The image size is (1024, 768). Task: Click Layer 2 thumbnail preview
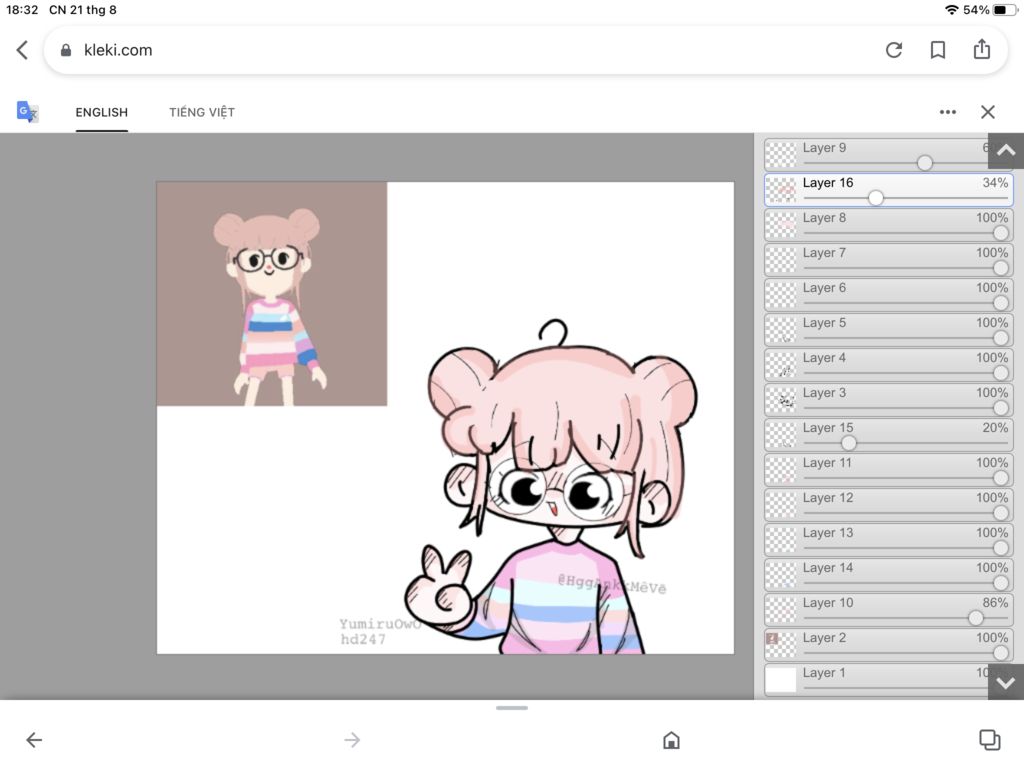pyautogui.click(x=780, y=645)
